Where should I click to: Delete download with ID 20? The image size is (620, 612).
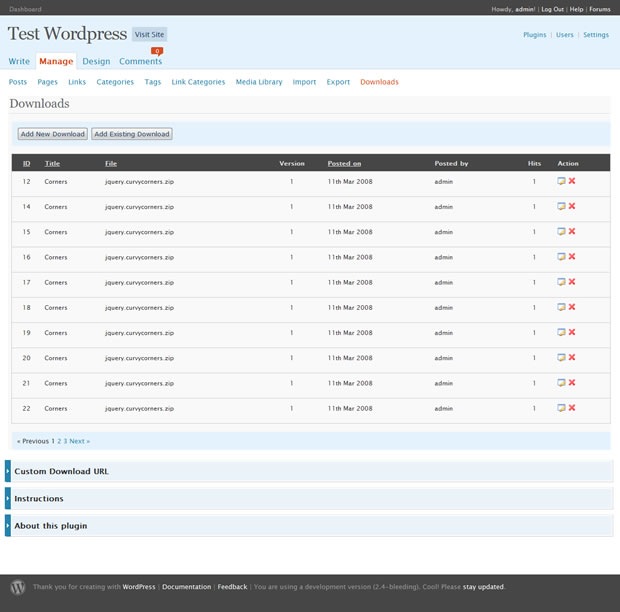[x=572, y=358]
